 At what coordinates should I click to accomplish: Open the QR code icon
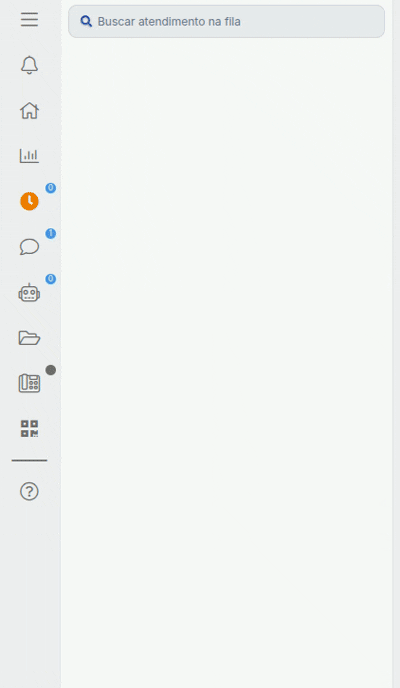29,428
